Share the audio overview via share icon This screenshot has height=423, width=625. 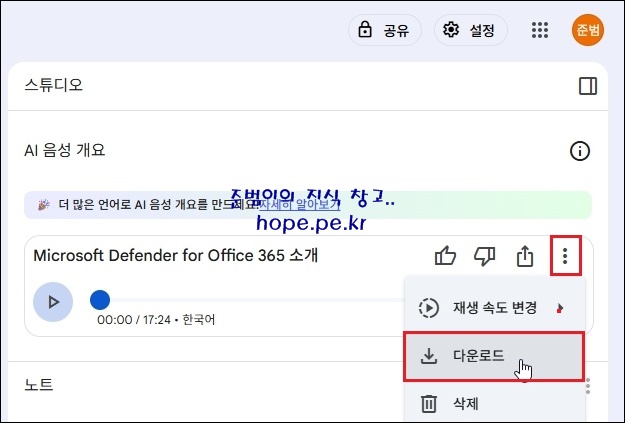click(525, 256)
